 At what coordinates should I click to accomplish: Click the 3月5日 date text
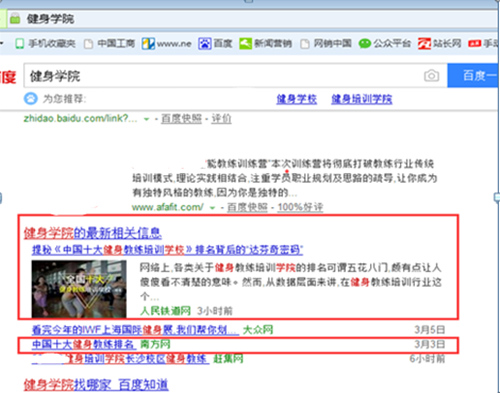click(x=429, y=330)
